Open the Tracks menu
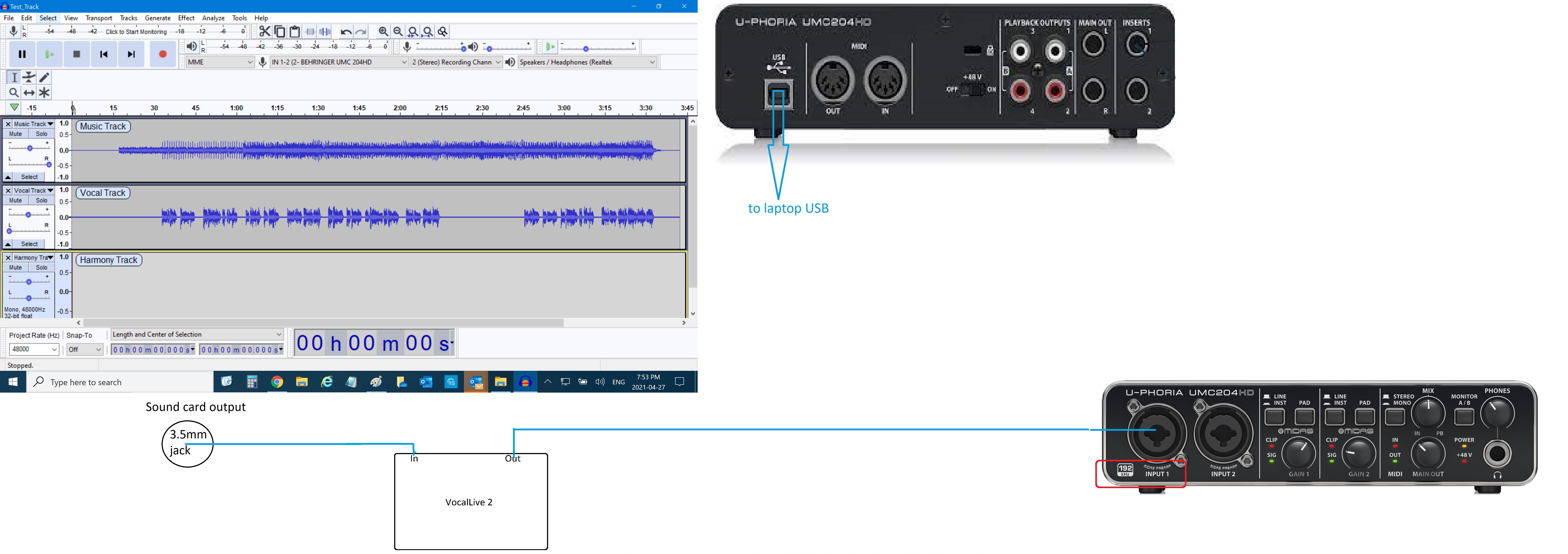This screenshot has height=554, width=1568. (128, 18)
